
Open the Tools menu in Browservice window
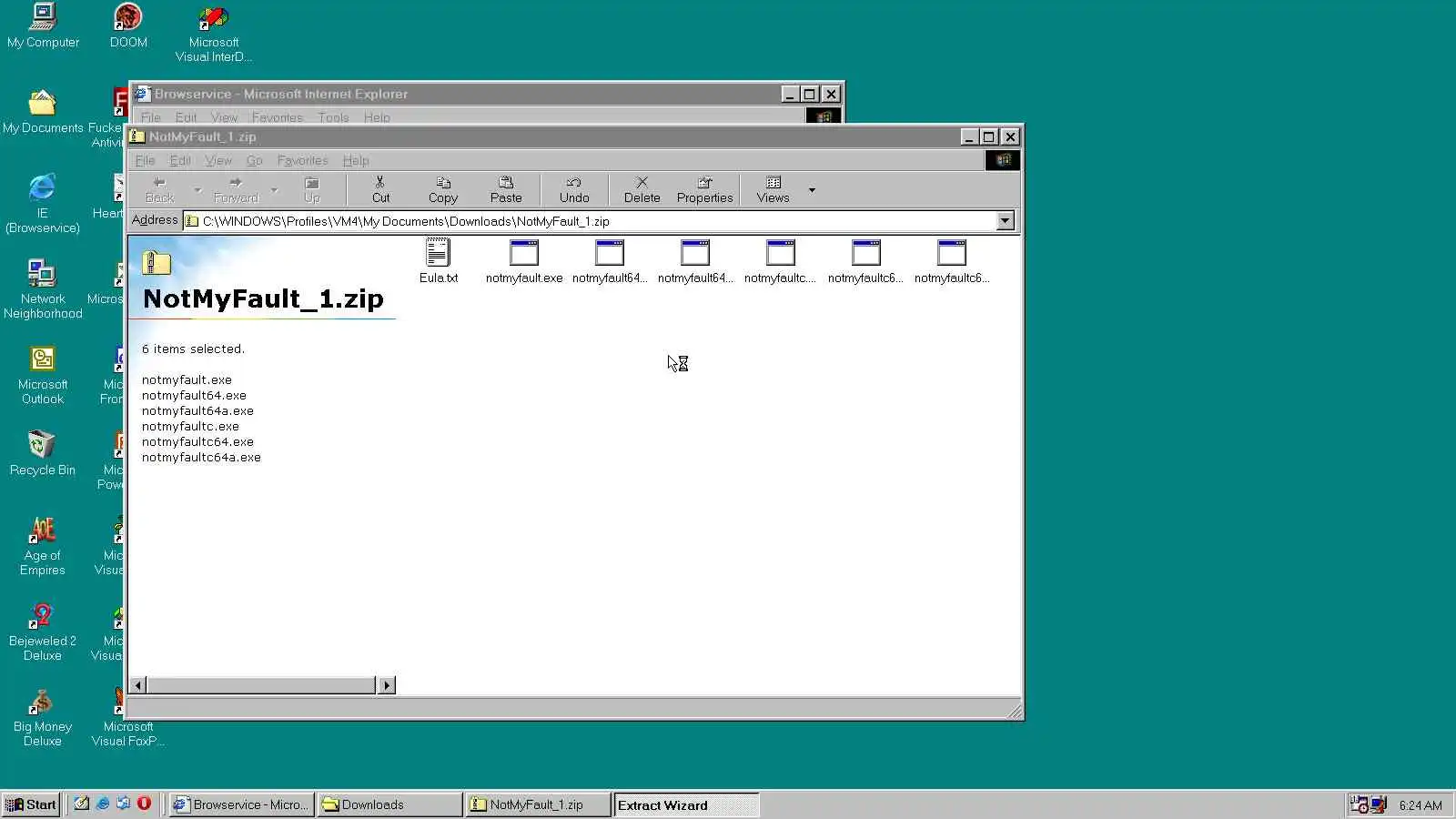tap(333, 117)
